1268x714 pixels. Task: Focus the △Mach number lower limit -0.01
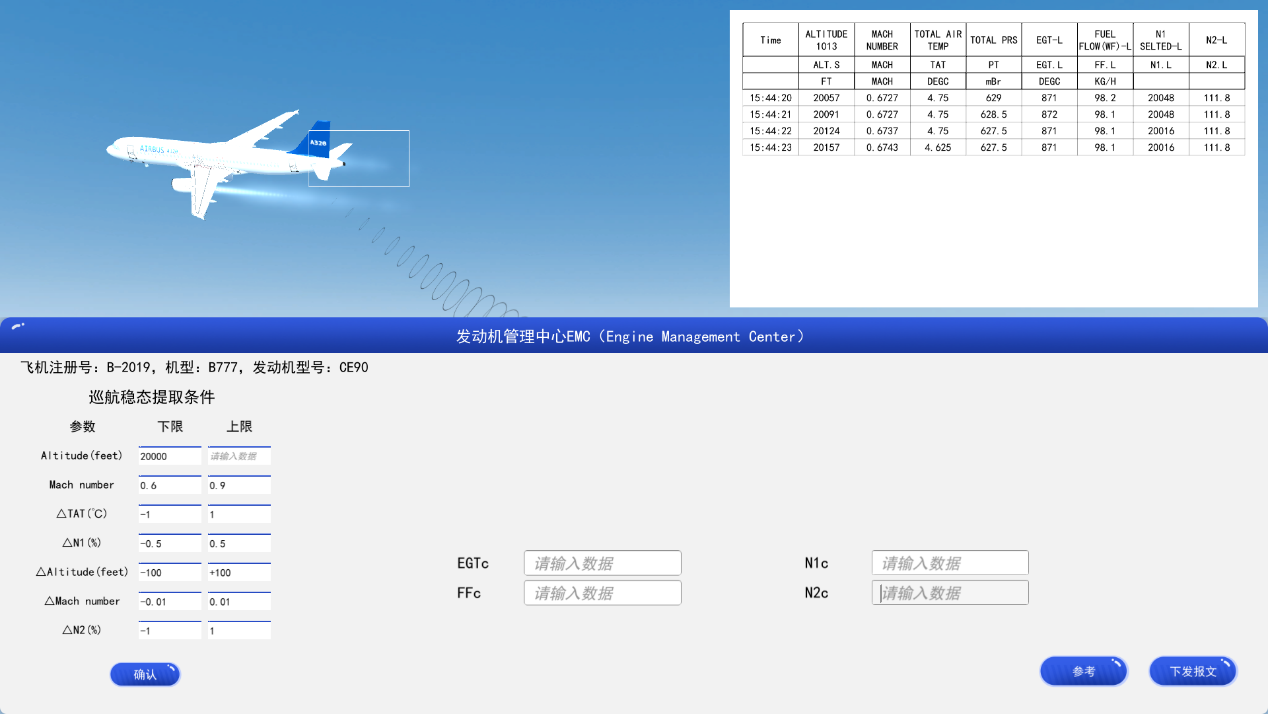[x=169, y=602]
